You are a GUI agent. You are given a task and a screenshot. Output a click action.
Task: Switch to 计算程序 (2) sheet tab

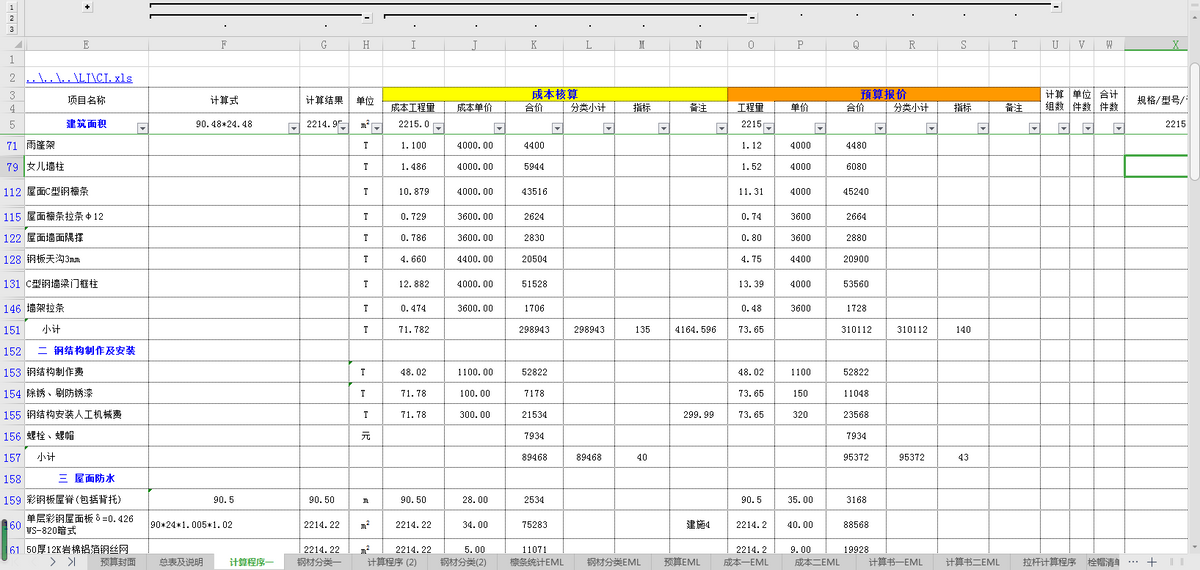(x=392, y=562)
